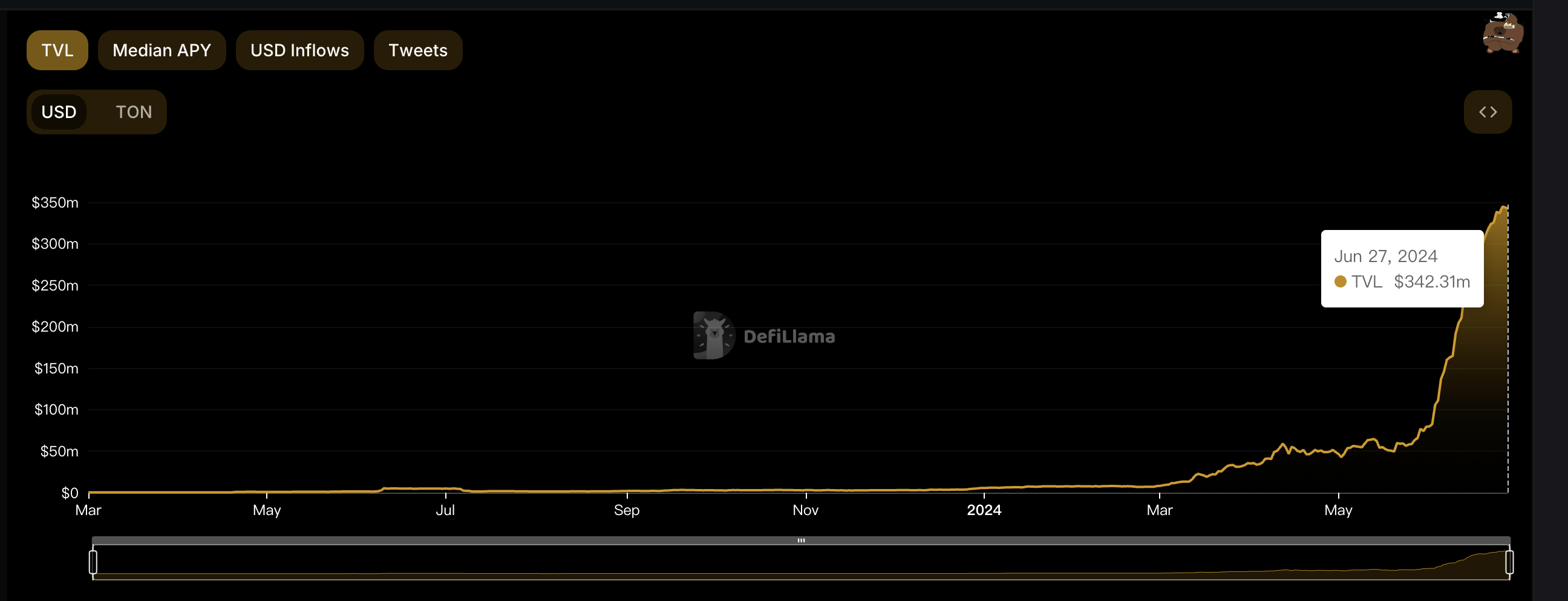Click the center grip of range bar
The image size is (1568, 601).
click(801, 540)
